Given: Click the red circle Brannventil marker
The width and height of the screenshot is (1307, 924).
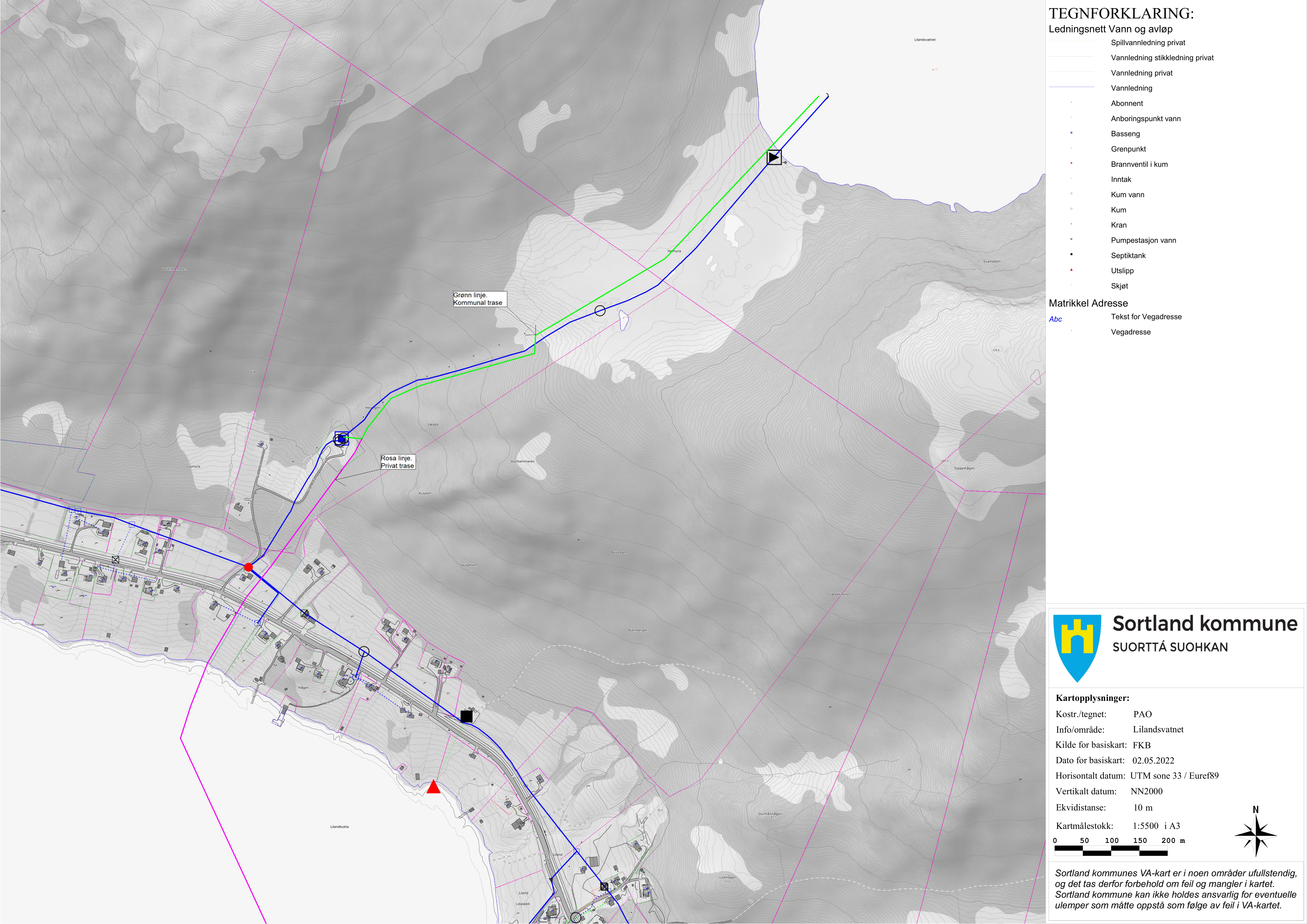Looking at the screenshot, I should click(x=248, y=567).
